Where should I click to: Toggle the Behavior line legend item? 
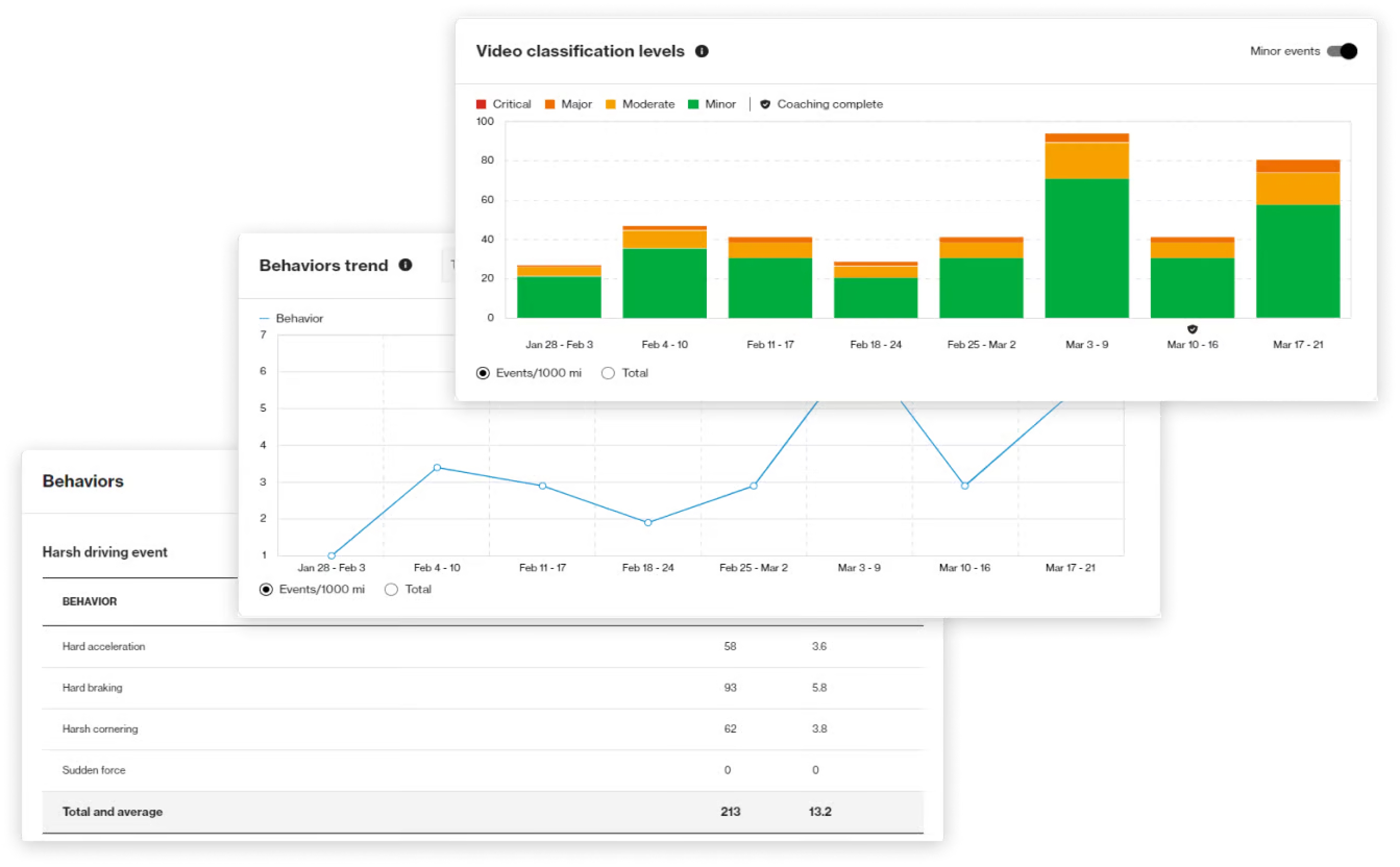[x=291, y=318]
